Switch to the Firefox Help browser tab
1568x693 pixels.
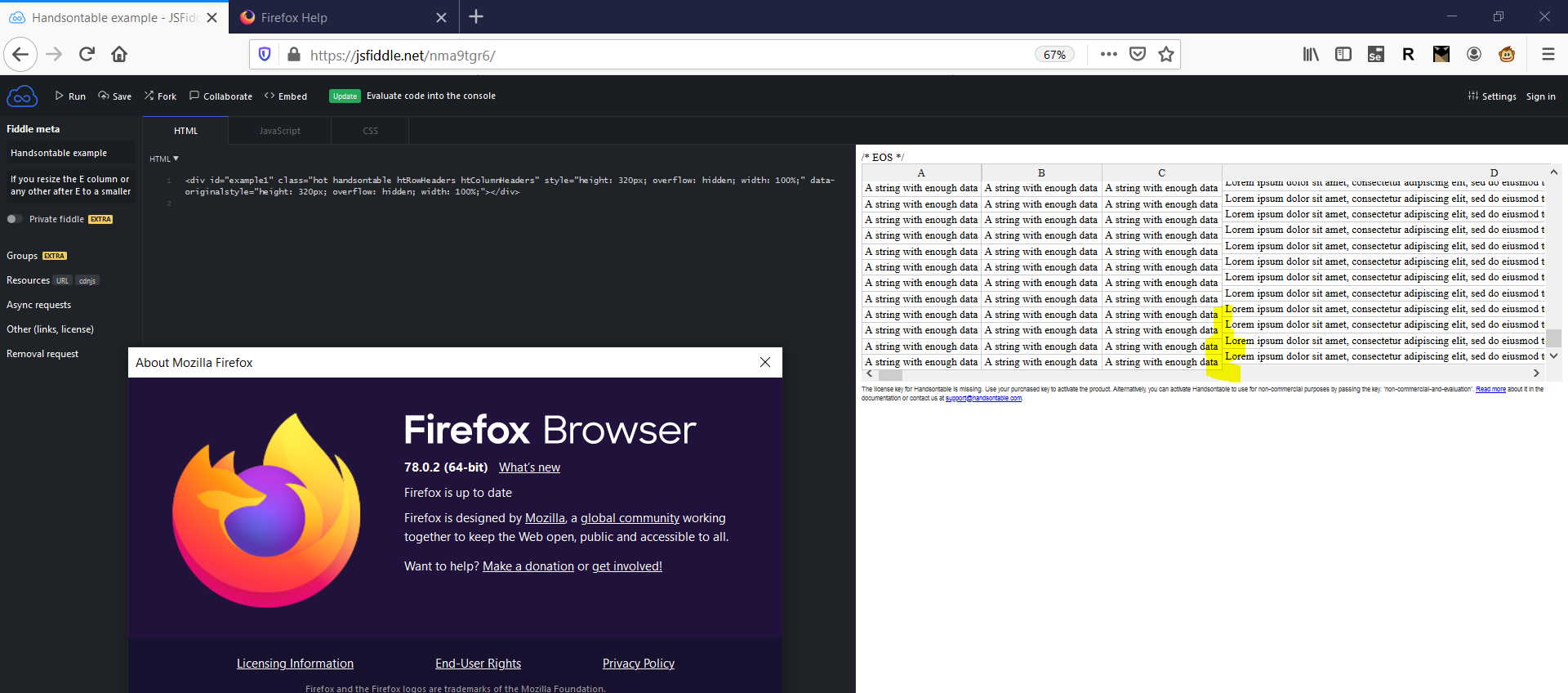pos(344,17)
